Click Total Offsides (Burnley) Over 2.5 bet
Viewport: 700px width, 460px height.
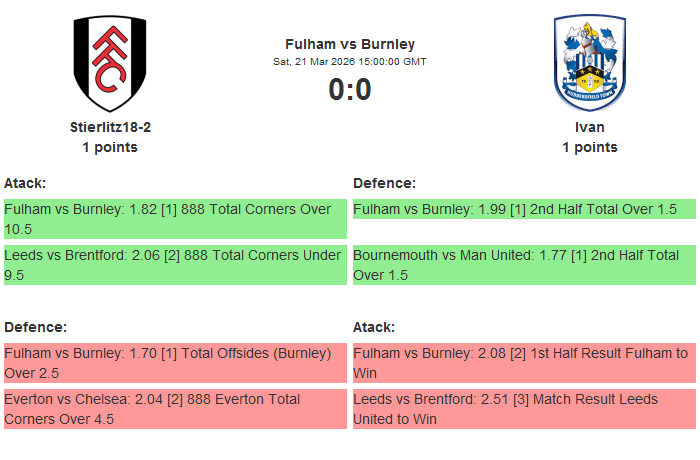174,363
